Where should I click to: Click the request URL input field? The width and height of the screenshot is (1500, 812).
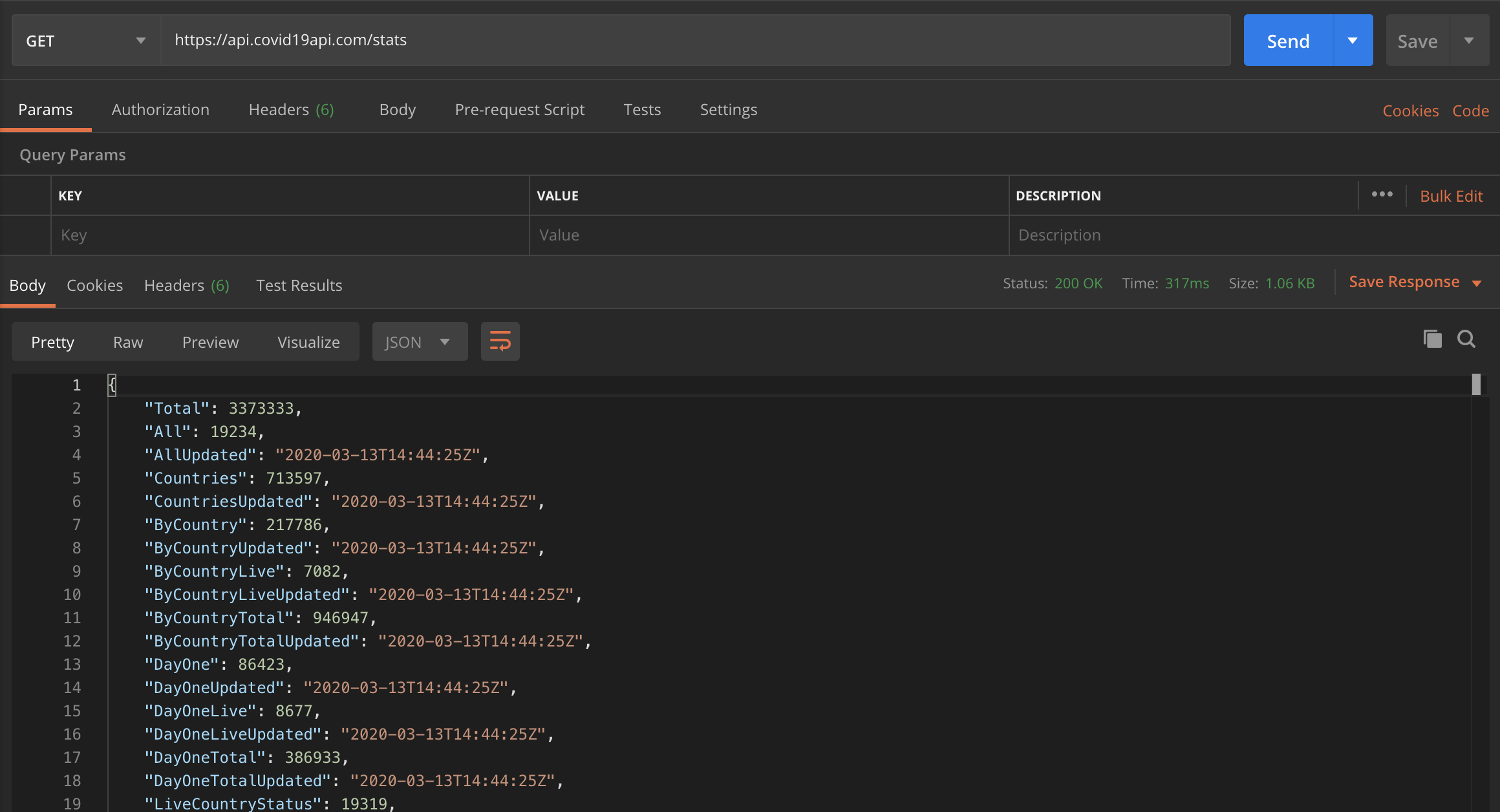coord(695,40)
